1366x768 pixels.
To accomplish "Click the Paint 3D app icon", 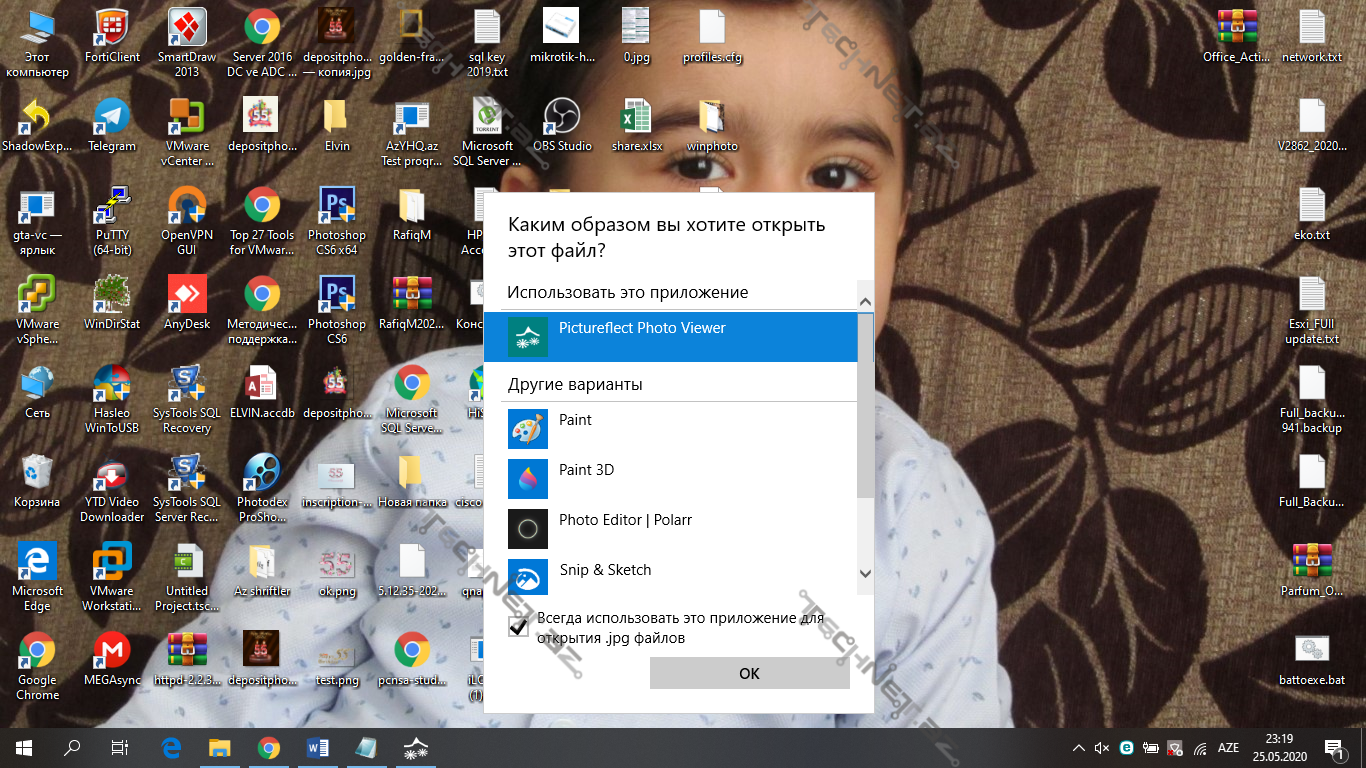I will tap(528, 479).
